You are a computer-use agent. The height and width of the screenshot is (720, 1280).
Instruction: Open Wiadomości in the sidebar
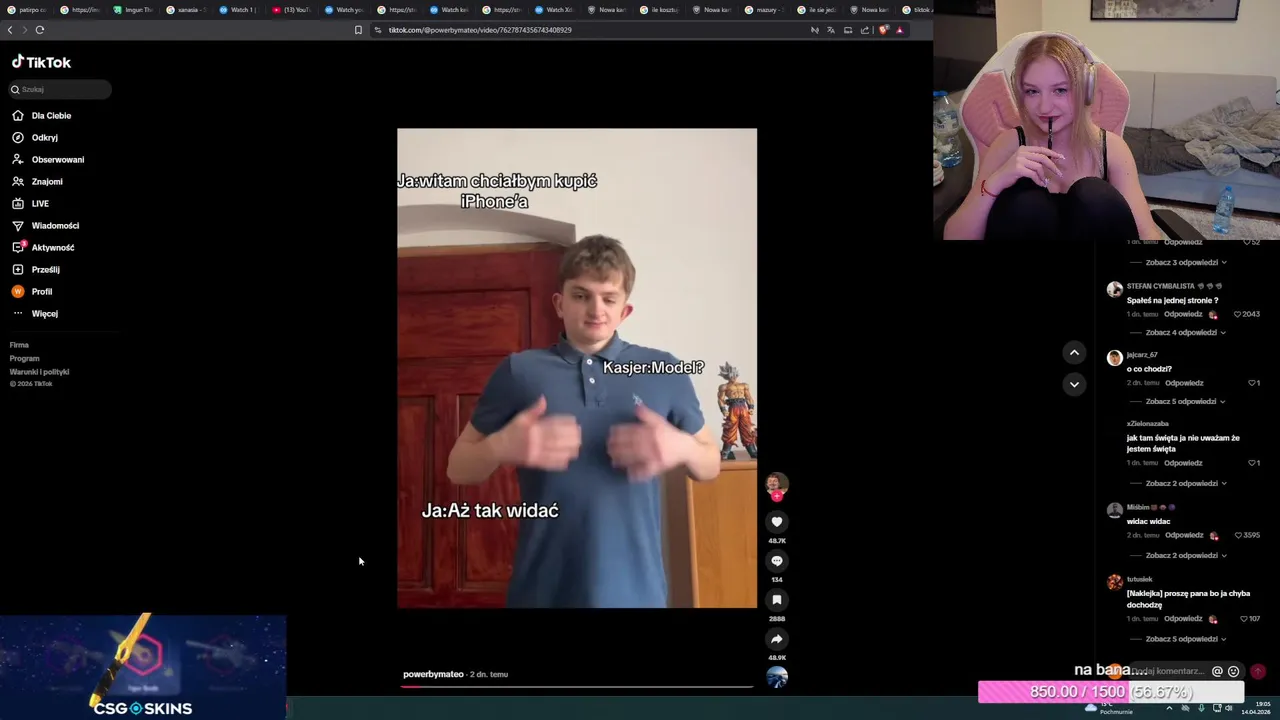(x=45, y=226)
